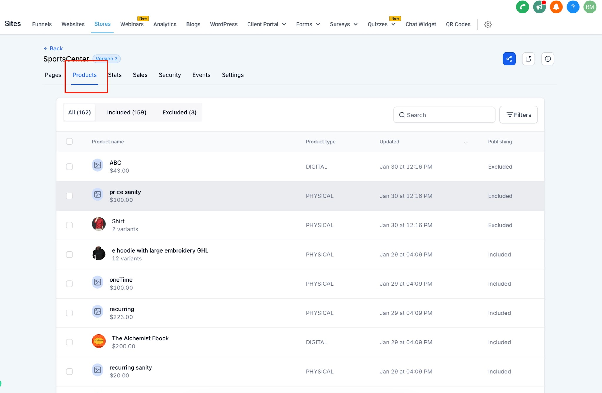Open the Stores section

(102, 24)
